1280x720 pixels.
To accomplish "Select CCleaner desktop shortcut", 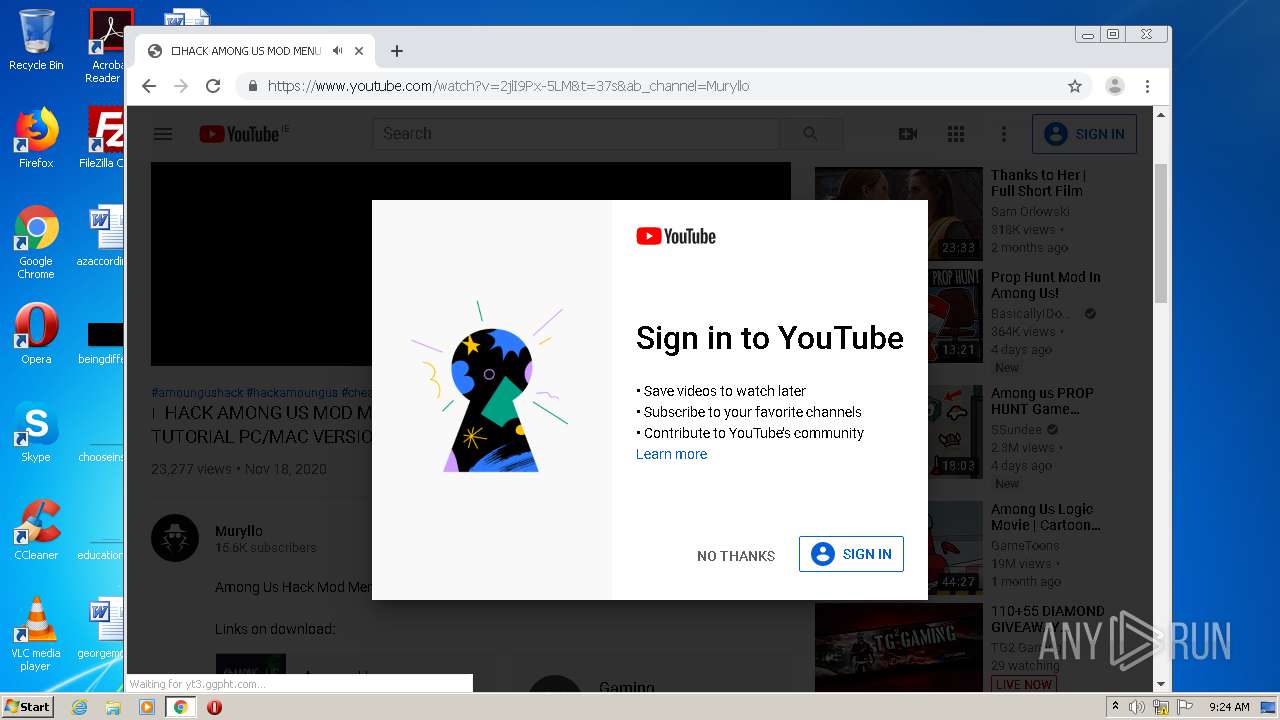I will pos(36,530).
